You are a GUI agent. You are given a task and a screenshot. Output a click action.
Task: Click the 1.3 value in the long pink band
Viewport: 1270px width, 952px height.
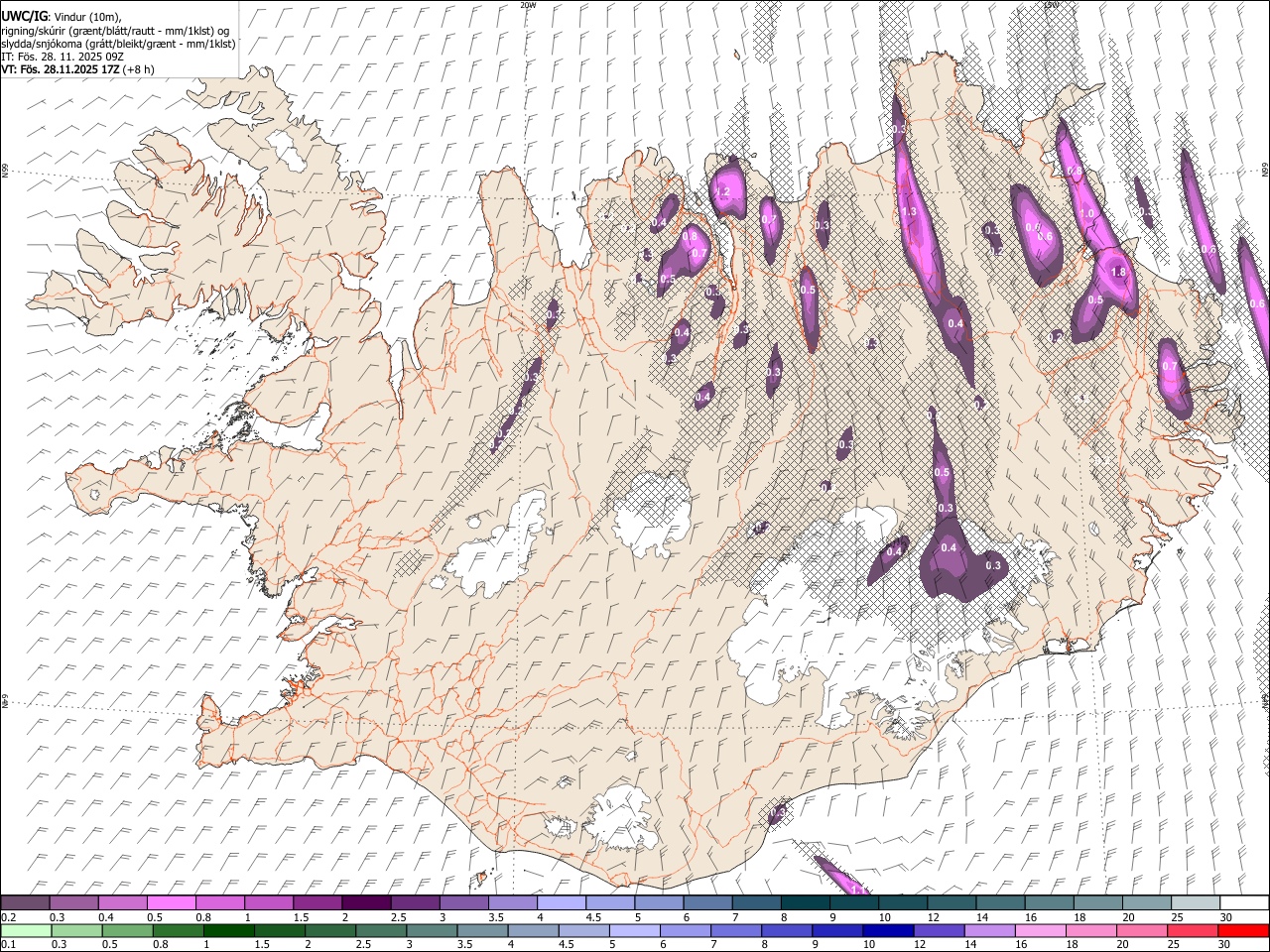pyautogui.click(x=909, y=211)
